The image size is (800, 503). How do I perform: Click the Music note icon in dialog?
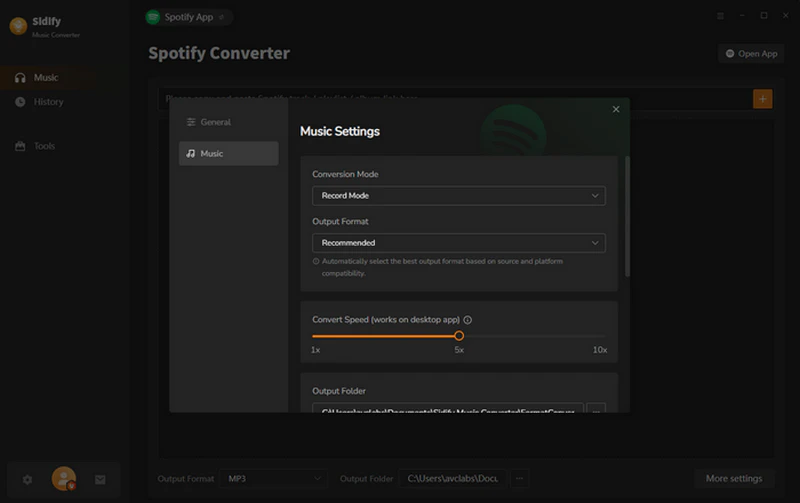pos(191,153)
